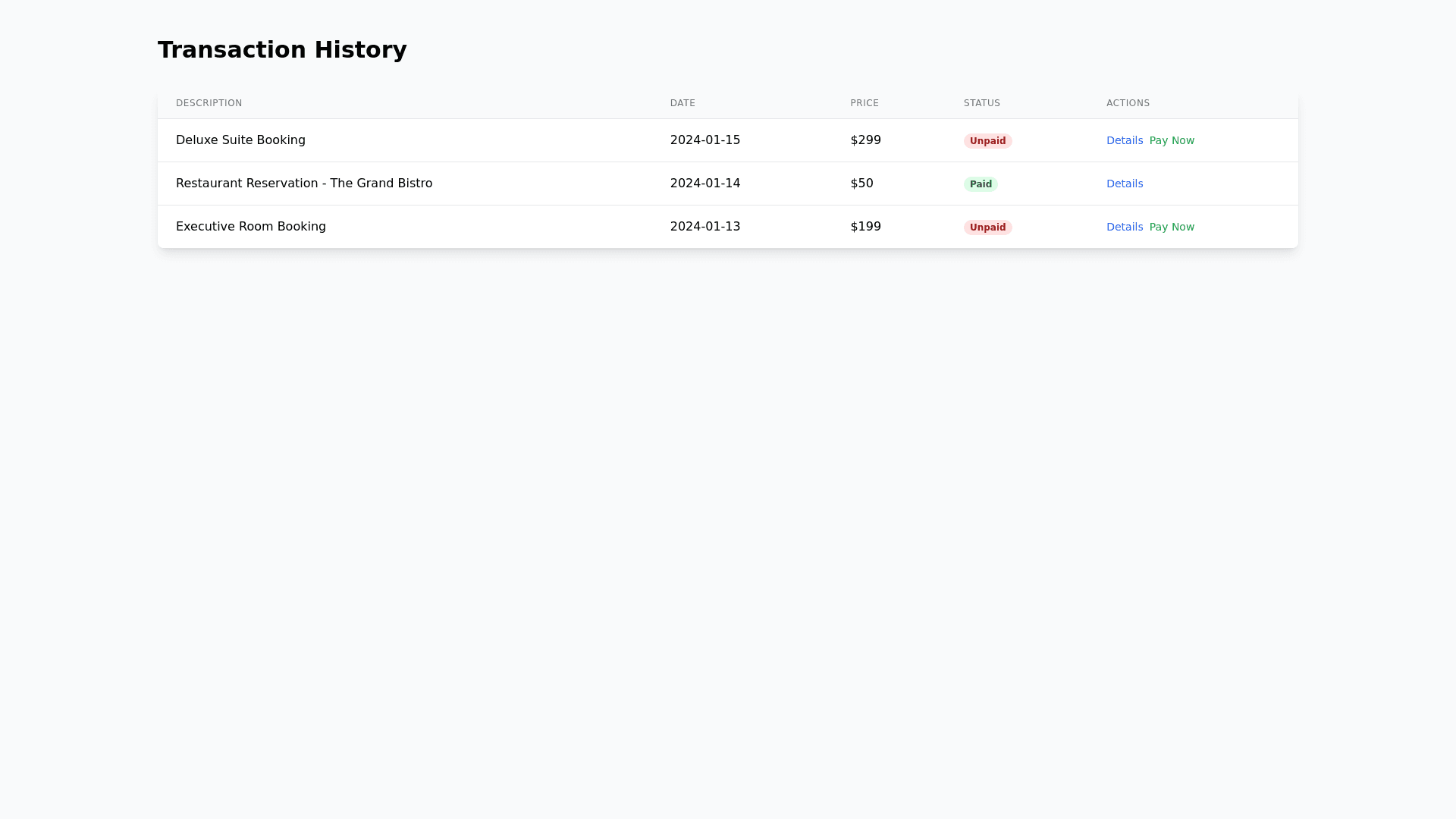1456x819 pixels.
Task: Open Details for Executive Room Booking
Action: 1124,227
